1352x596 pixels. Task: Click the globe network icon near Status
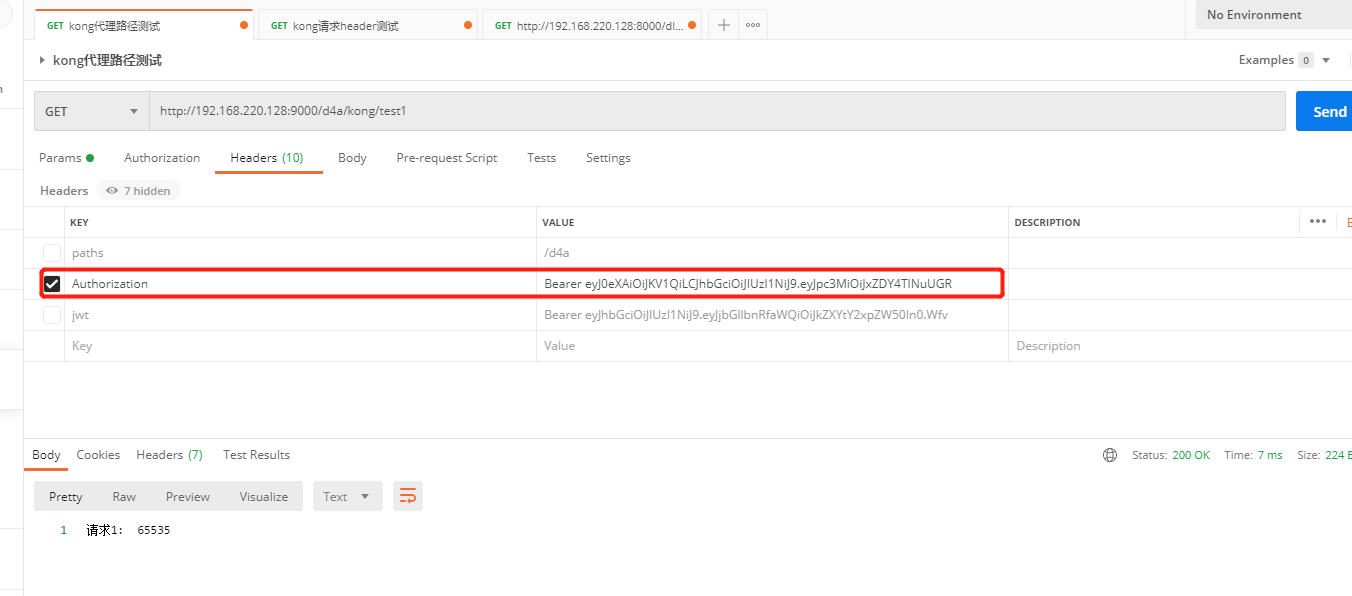tap(1110, 455)
